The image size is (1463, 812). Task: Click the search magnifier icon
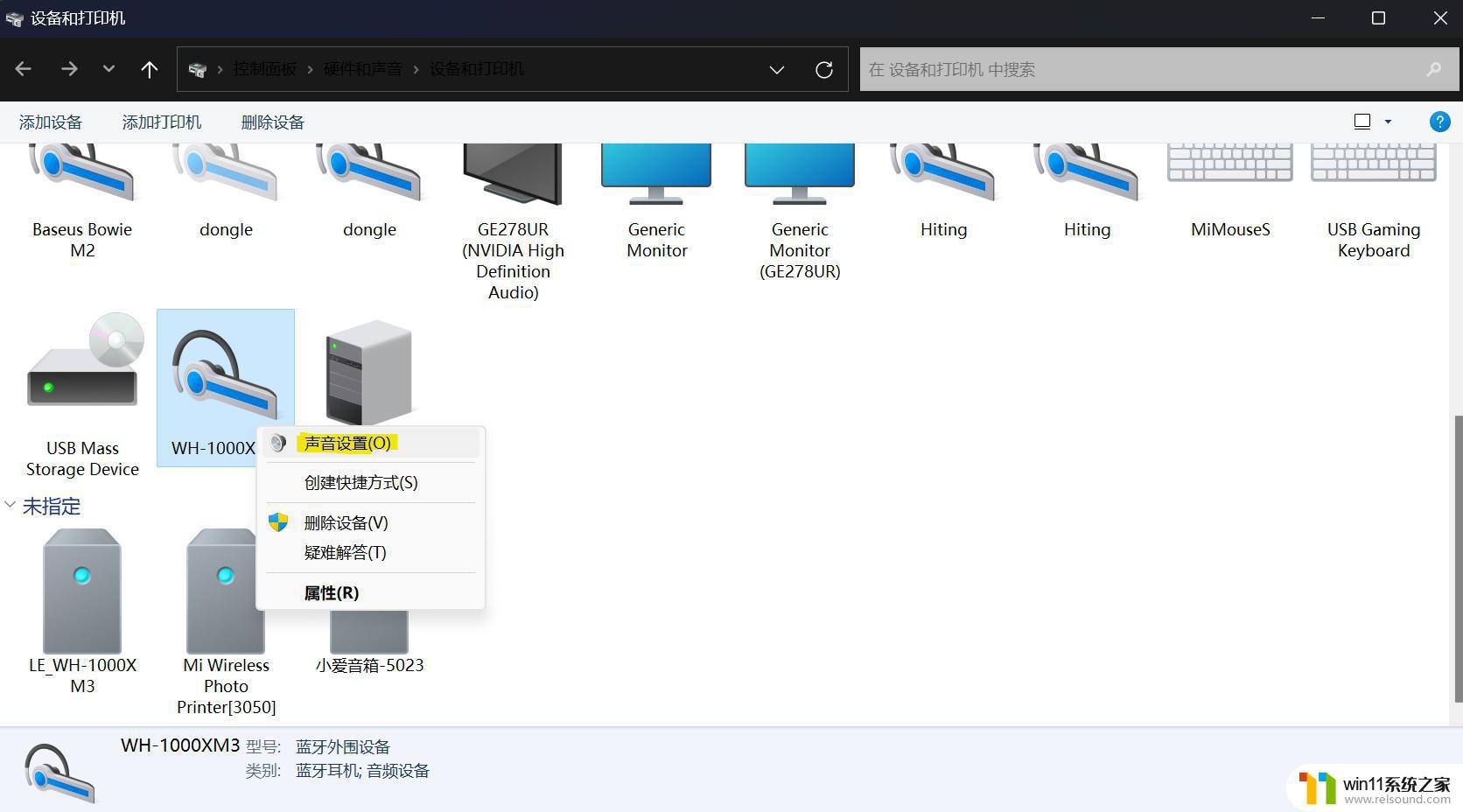(1433, 69)
